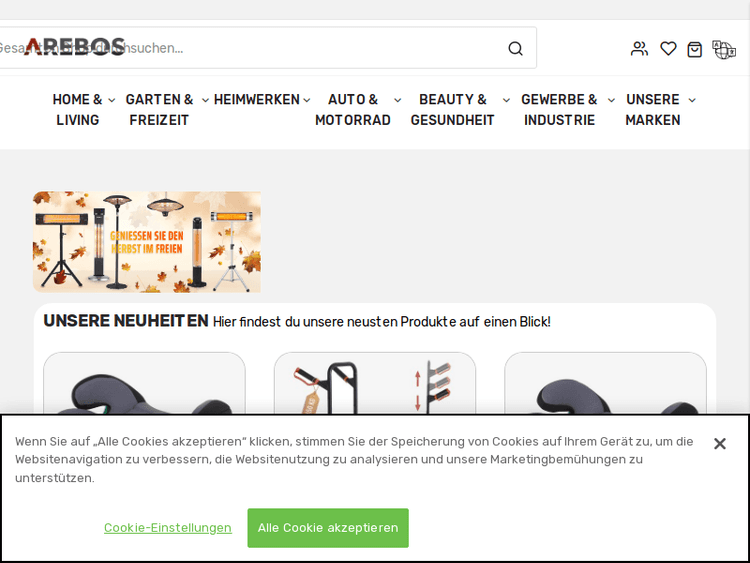
Task: Click the UNSERE NEUHEITEN heading
Action: point(126,321)
